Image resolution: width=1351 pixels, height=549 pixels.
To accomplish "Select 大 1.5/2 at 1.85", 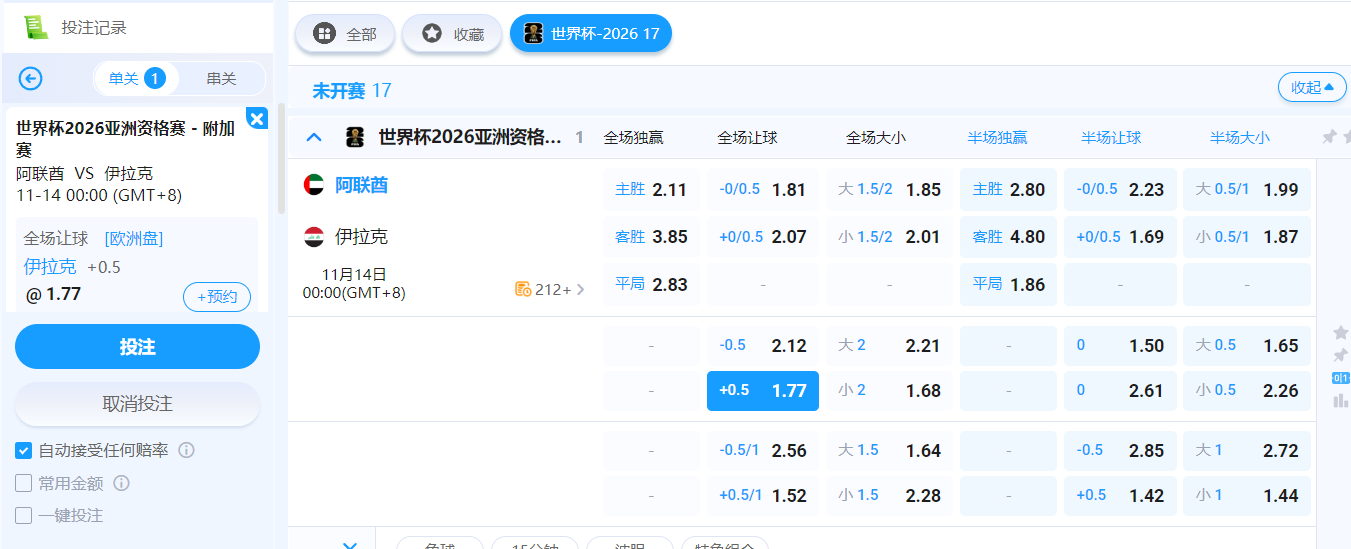I will pos(889,189).
